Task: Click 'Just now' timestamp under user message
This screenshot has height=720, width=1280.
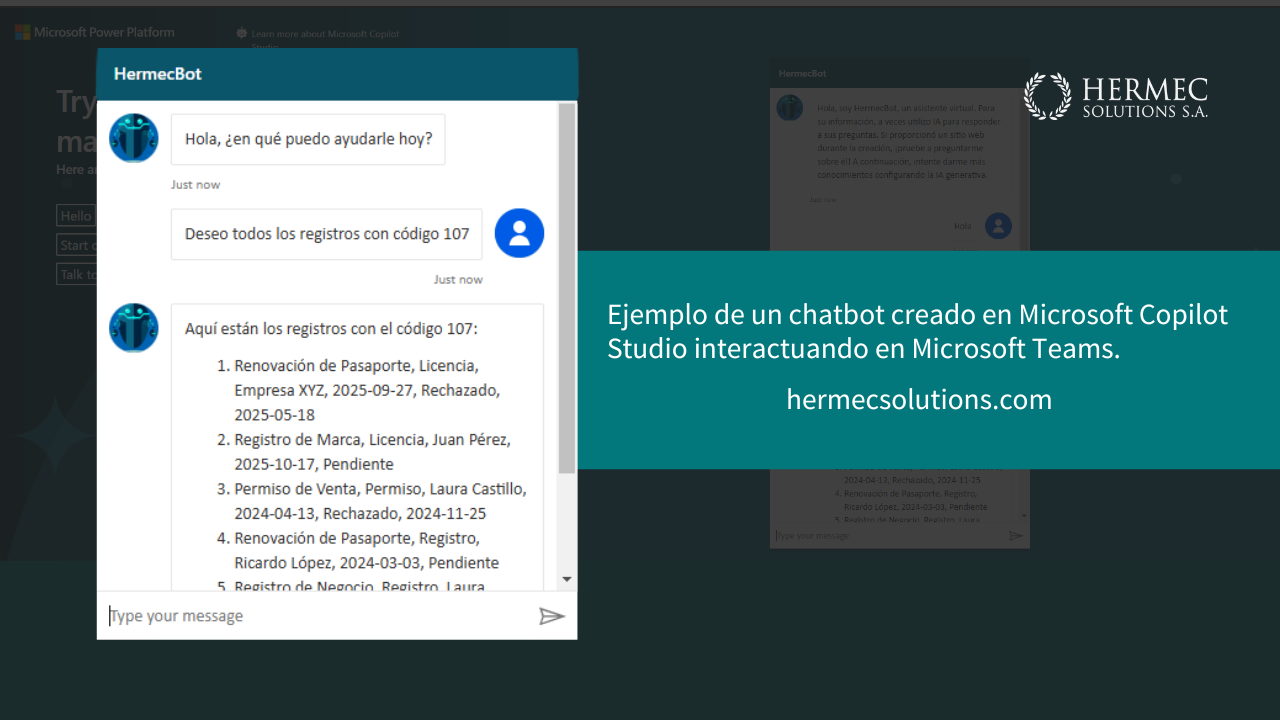Action: 458,280
